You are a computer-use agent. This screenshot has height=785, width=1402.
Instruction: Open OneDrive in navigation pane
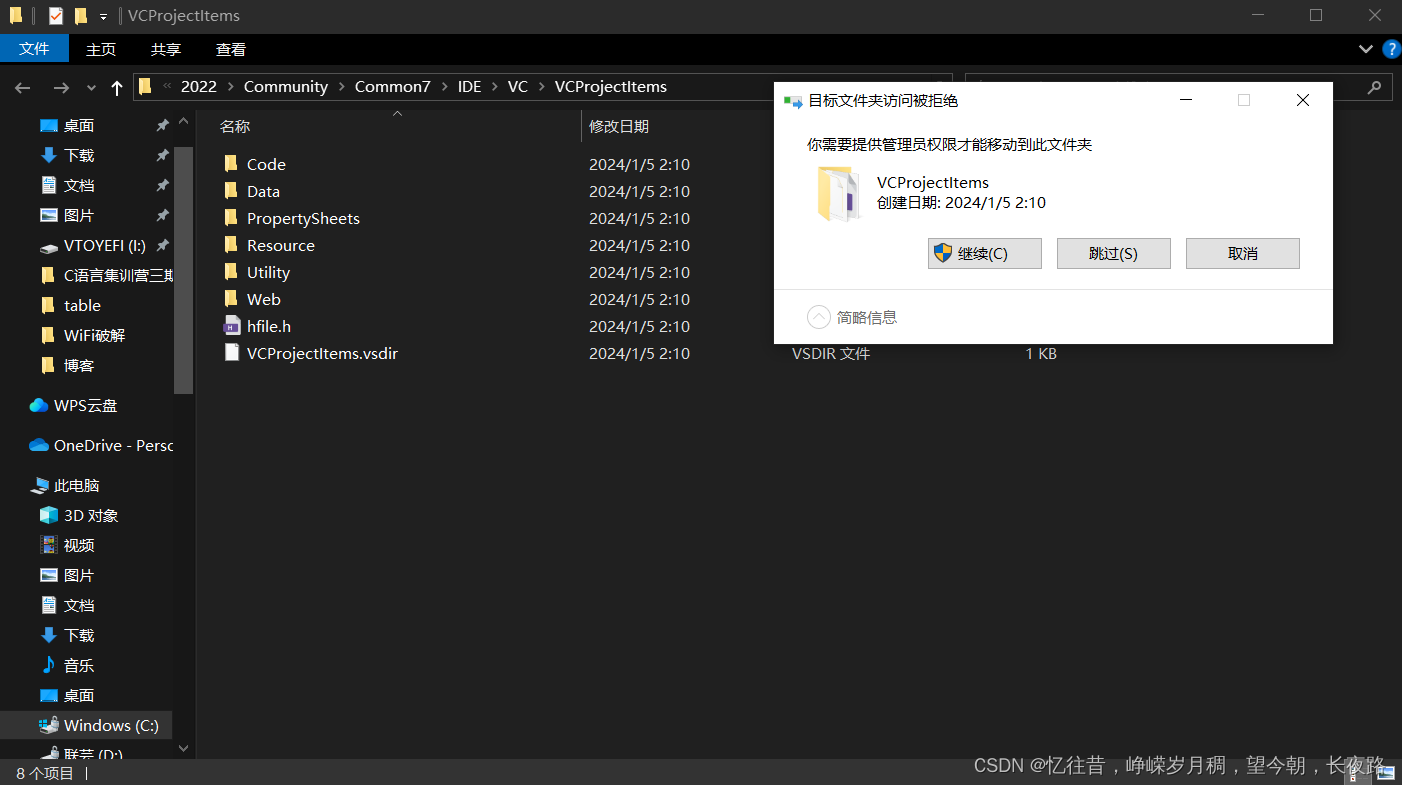coord(102,445)
